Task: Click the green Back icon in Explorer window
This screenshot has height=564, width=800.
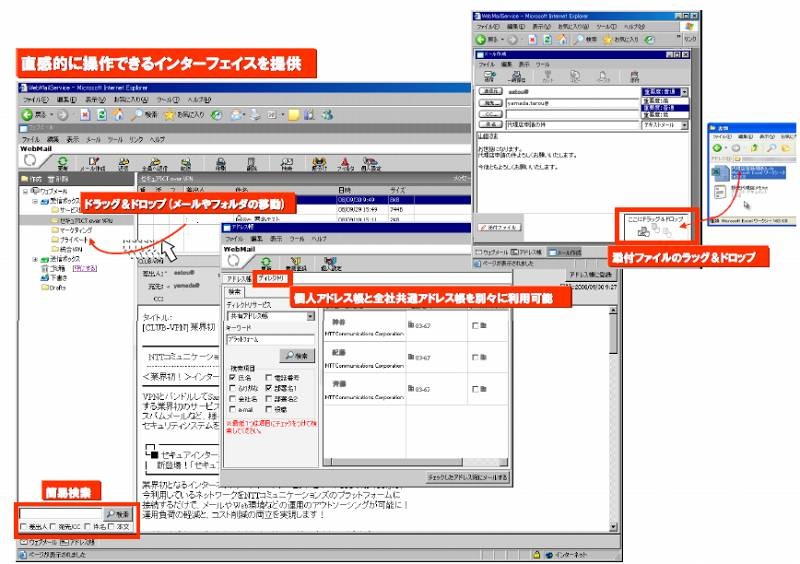Action: coord(717,148)
